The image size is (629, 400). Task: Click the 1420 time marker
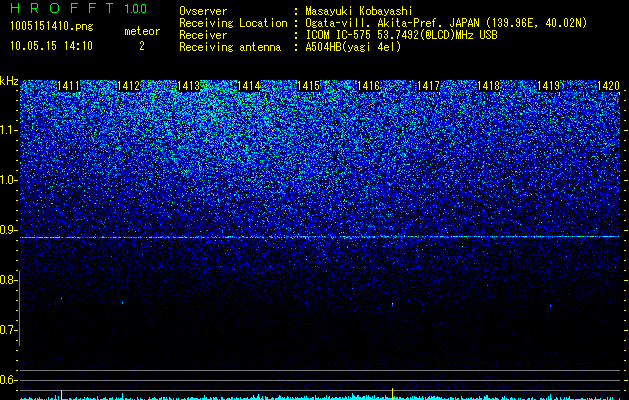[x=608, y=86]
